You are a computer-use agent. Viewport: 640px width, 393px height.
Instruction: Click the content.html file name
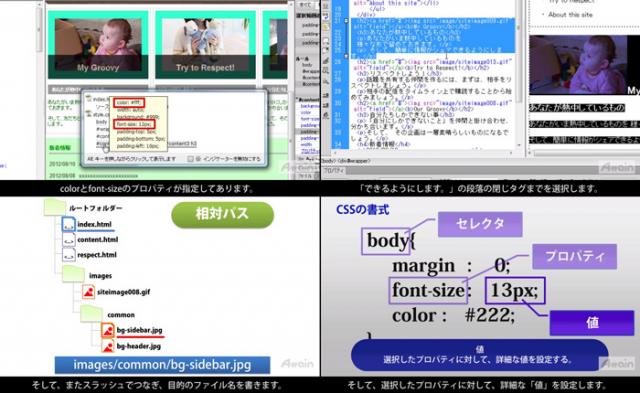(98, 240)
